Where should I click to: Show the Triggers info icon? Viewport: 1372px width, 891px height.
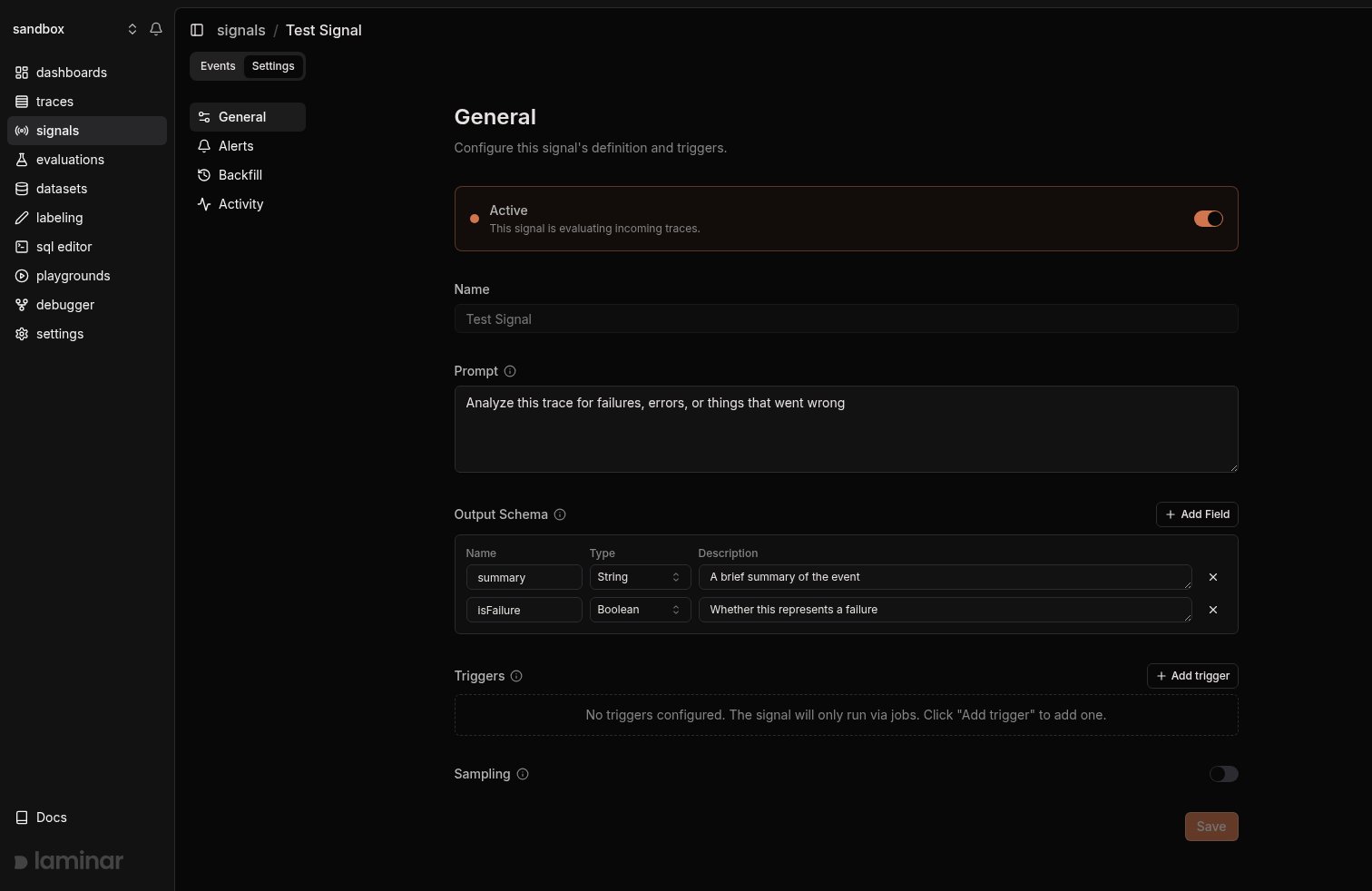click(516, 676)
